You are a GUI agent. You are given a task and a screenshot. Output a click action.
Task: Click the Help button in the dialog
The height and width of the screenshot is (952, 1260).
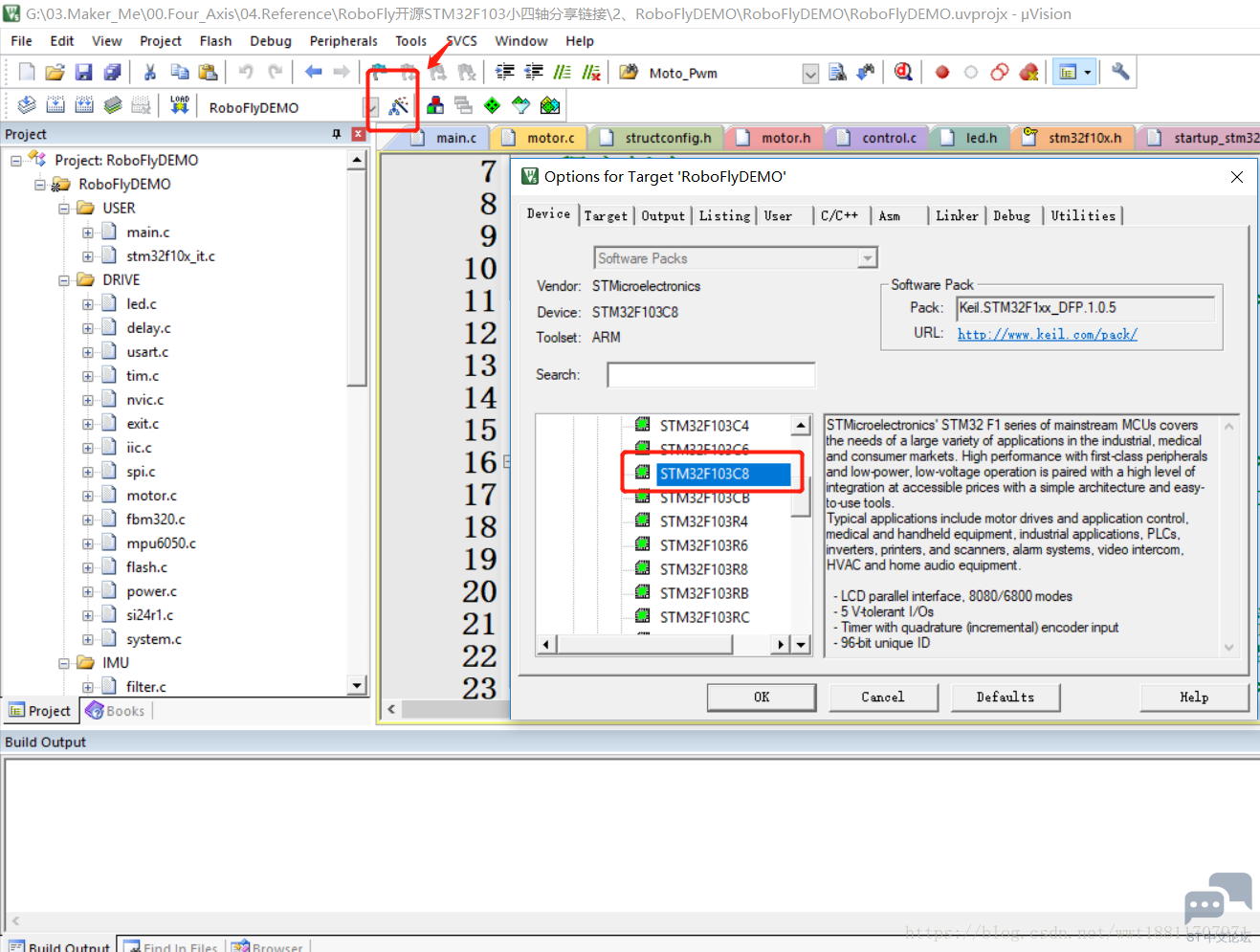click(x=1194, y=697)
